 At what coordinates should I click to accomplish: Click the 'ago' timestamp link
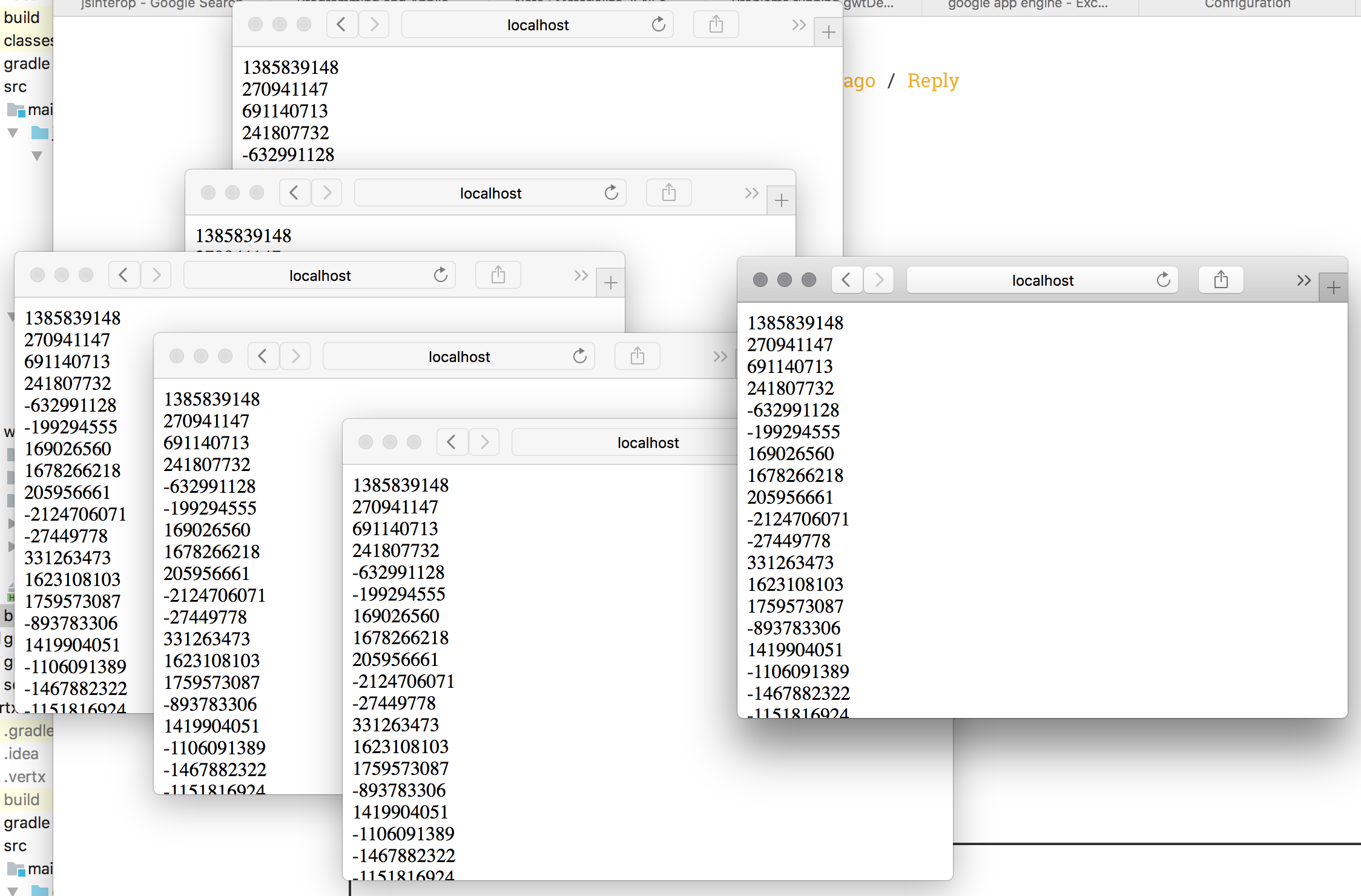(859, 81)
